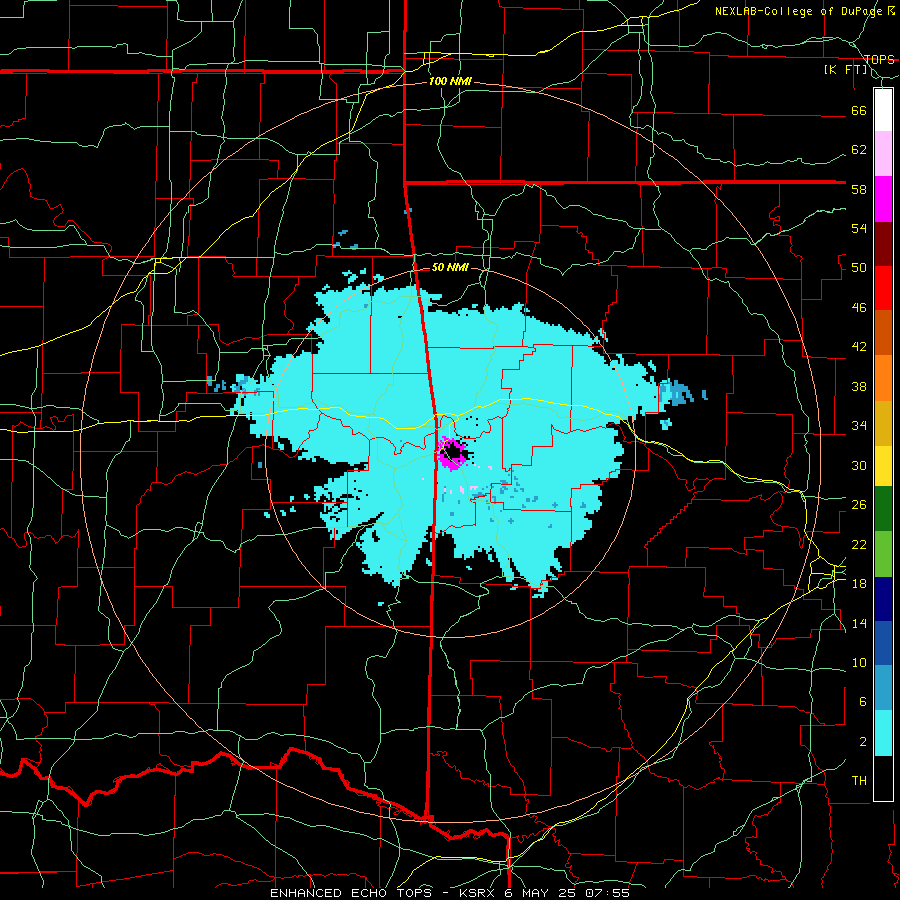This screenshot has width=900, height=900.
Task: Pick the dark red maroon legend swatch
Action: coord(883,244)
